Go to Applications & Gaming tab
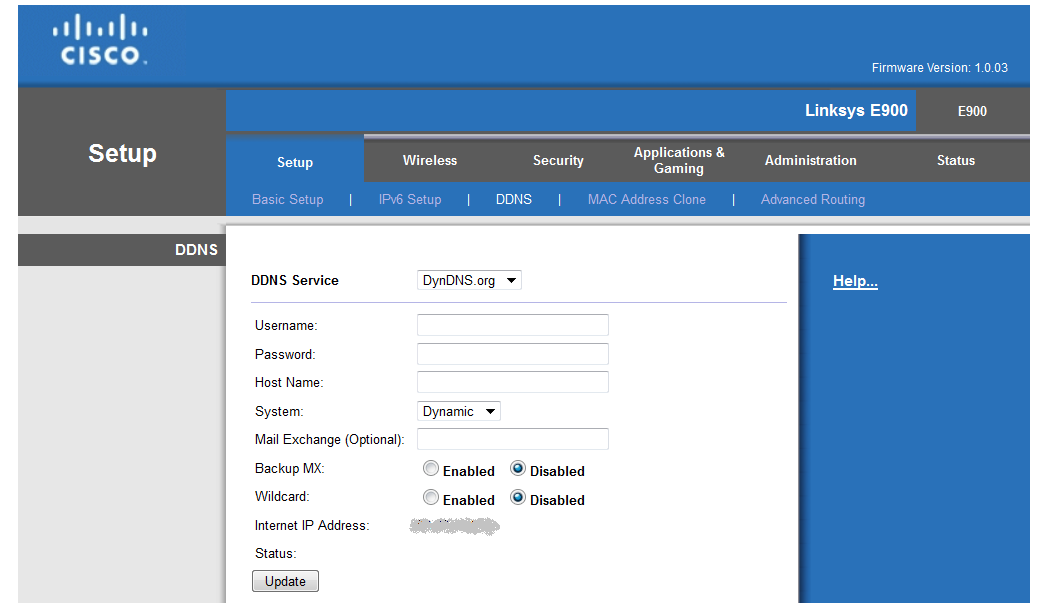The height and width of the screenshot is (603, 1050). [x=679, y=160]
